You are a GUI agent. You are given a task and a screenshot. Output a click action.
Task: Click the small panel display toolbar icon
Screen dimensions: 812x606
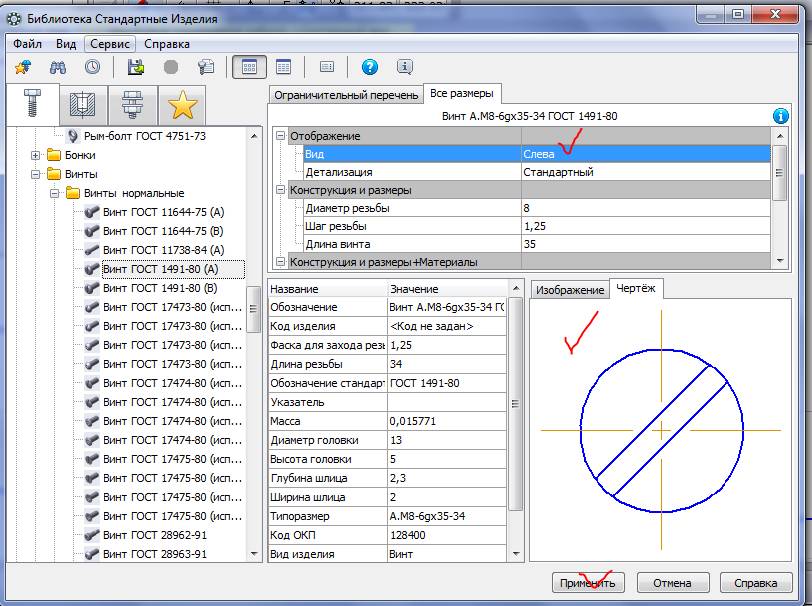327,67
